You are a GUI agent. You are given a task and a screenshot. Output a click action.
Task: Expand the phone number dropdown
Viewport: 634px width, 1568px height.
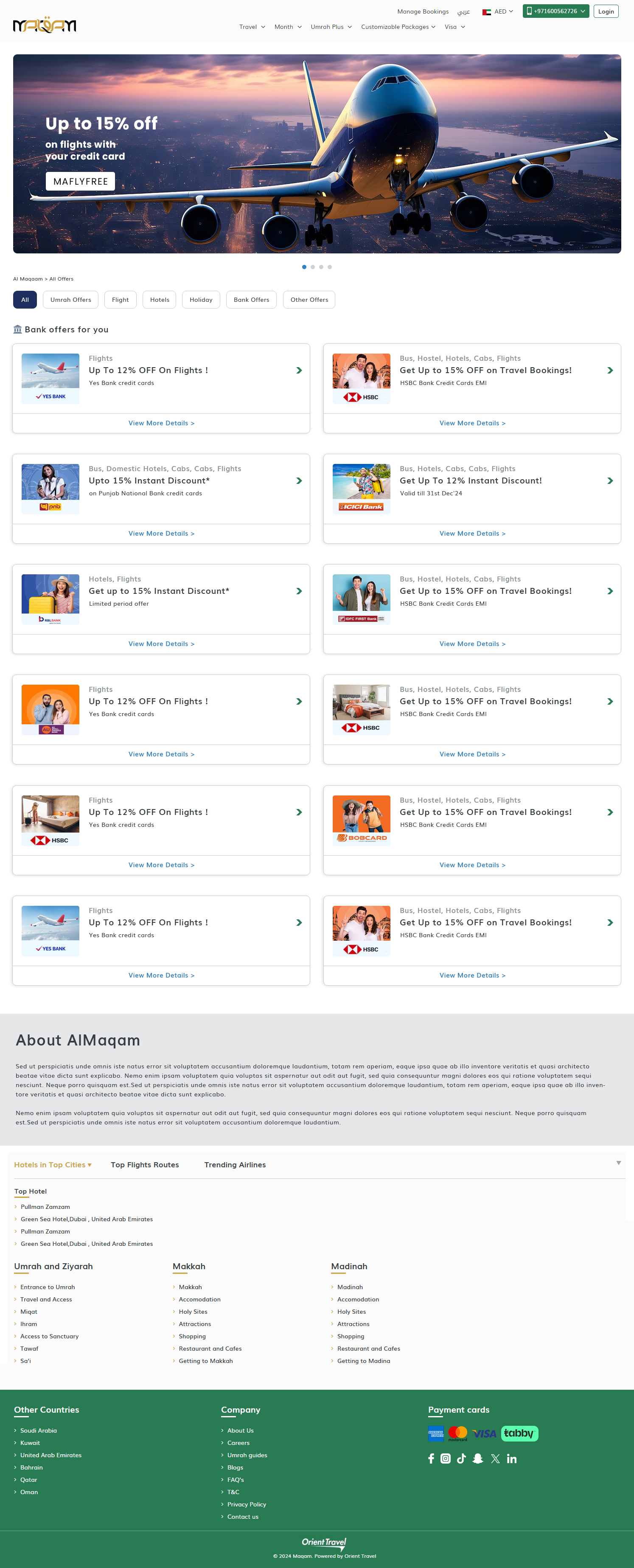tap(555, 11)
